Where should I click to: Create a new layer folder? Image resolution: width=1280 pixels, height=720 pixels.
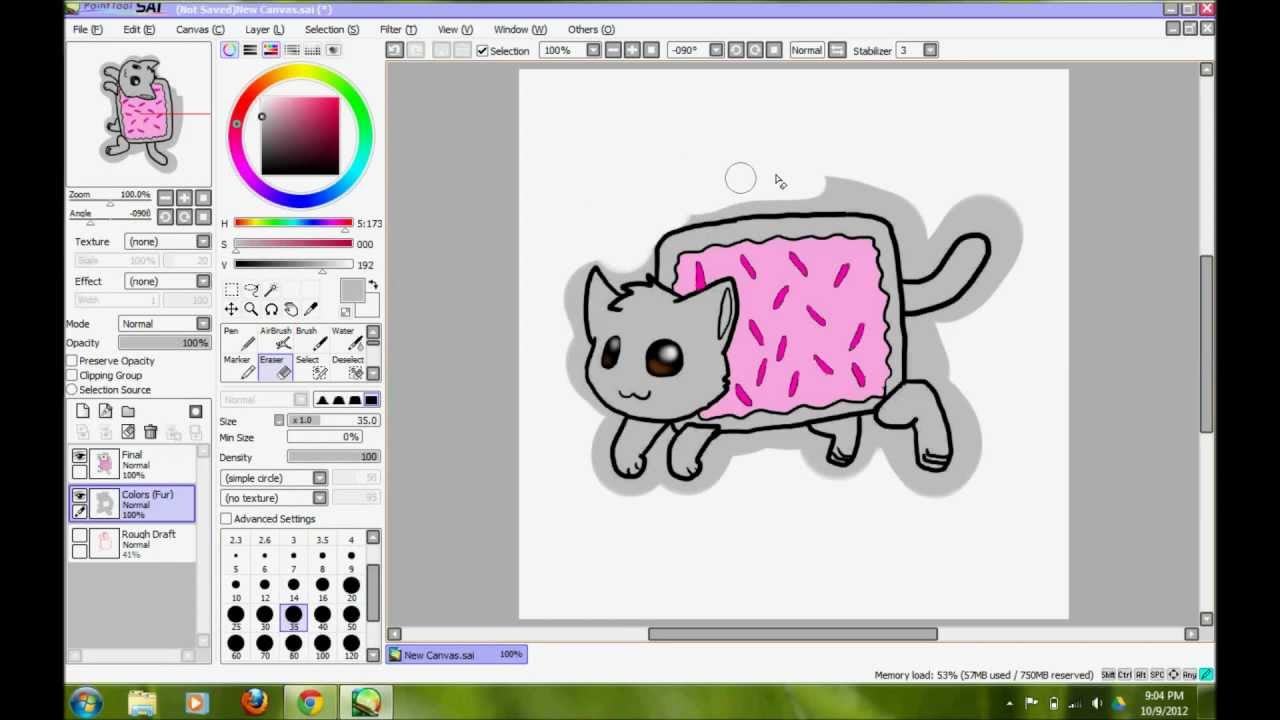[x=128, y=411]
